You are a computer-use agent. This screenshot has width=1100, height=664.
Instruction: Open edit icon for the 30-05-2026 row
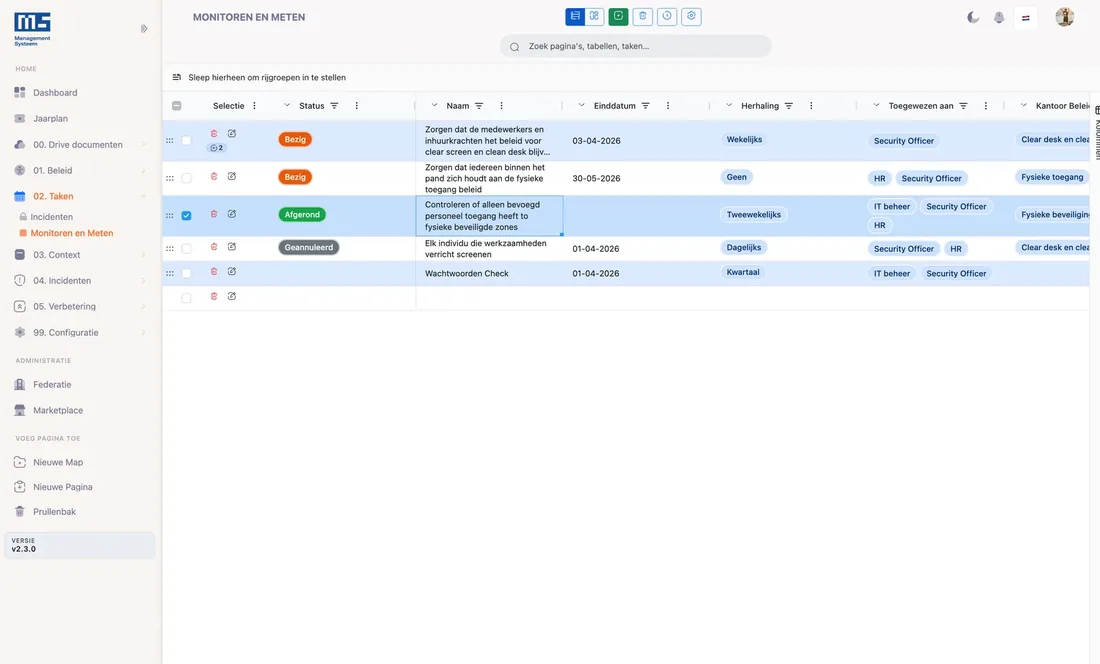click(x=232, y=177)
